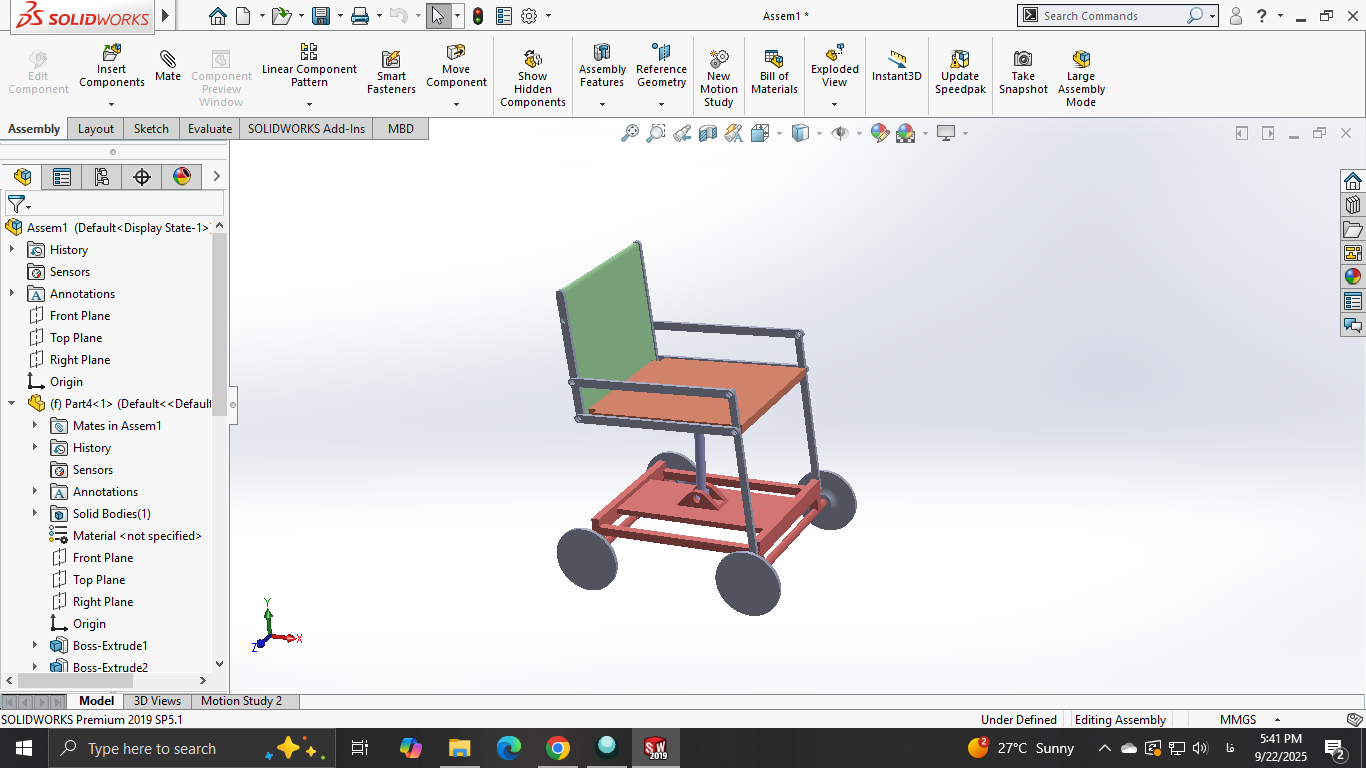Open SOLIDWORKS Add-Ins tab
Image resolution: width=1366 pixels, height=768 pixels.
click(x=306, y=128)
